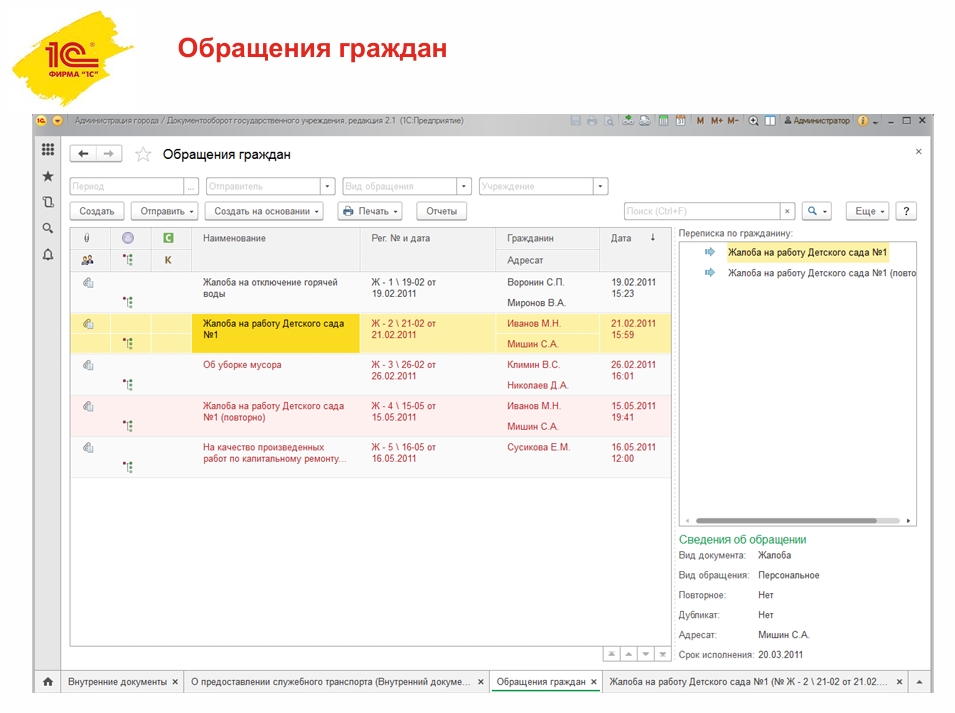This screenshot has width=955, height=713.
Task: Open History icon in left sidebar
Action: [x=47, y=202]
